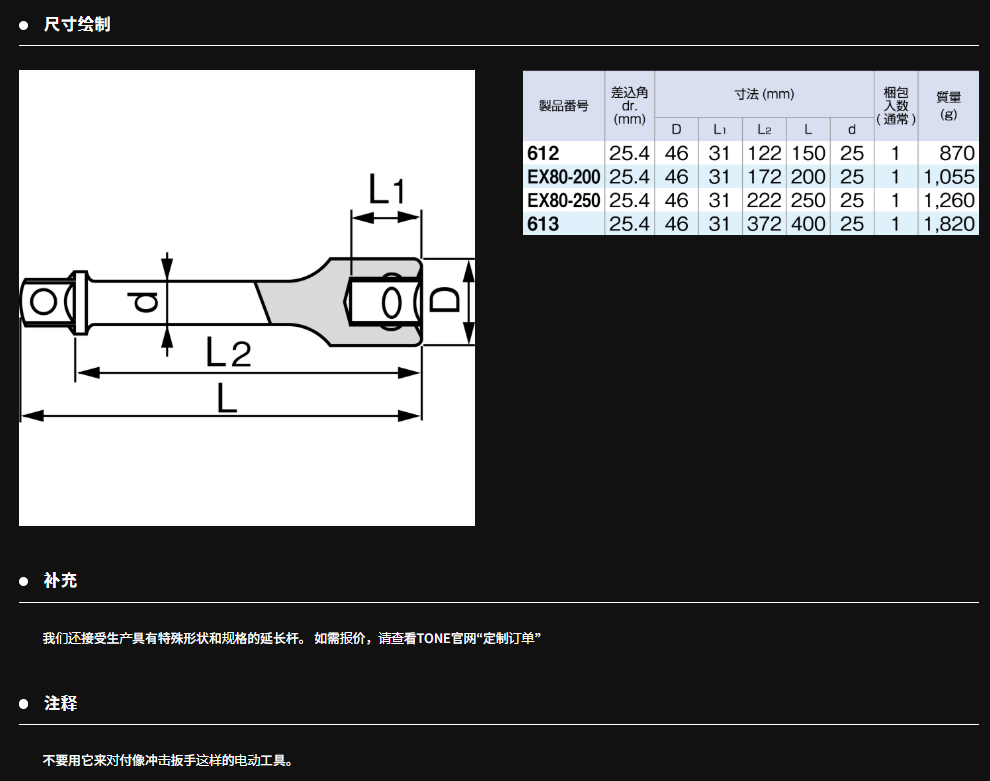Click the 1,820 mass value cell
The width and height of the screenshot is (990, 781).
click(x=949, y=224)
